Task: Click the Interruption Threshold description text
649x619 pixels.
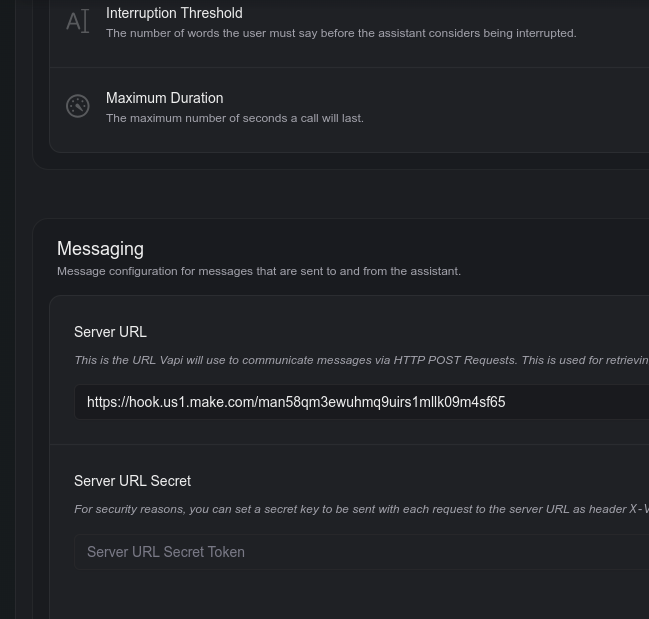Action: click(x=341, y=33)
